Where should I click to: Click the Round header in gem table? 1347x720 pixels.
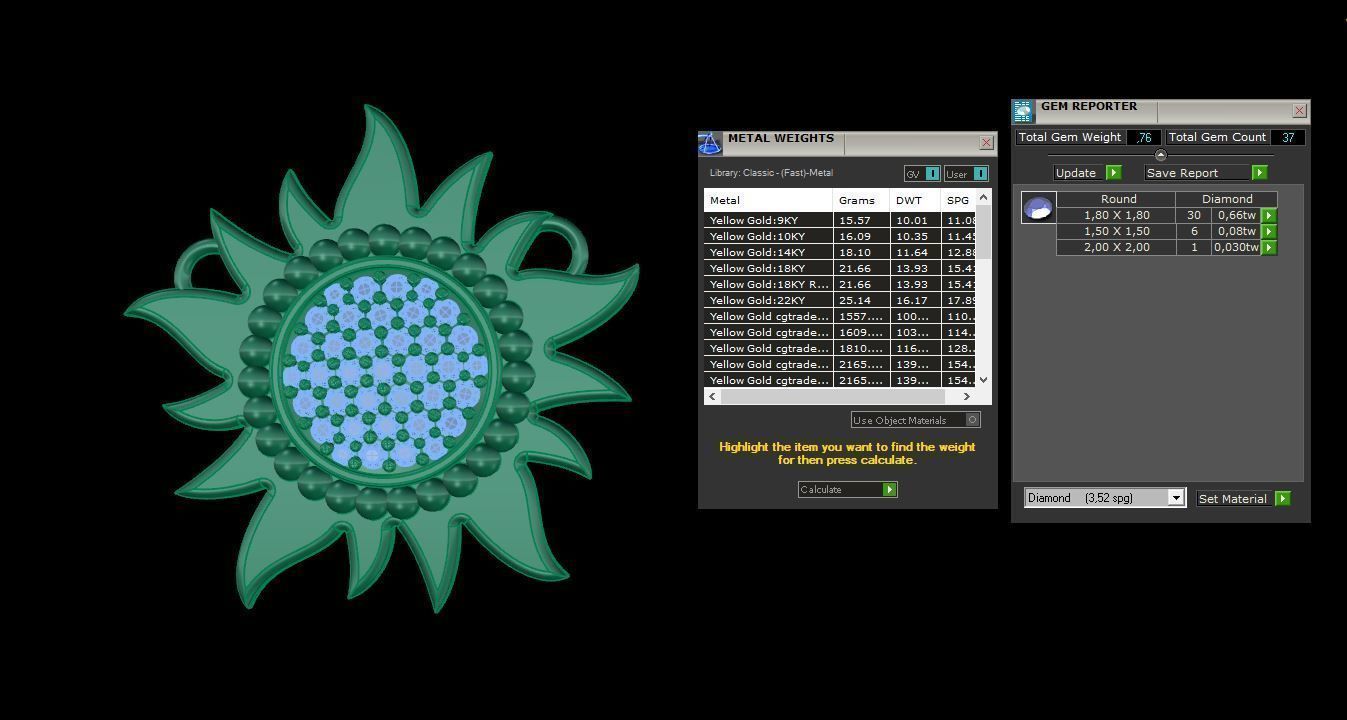click(1117, 199)
